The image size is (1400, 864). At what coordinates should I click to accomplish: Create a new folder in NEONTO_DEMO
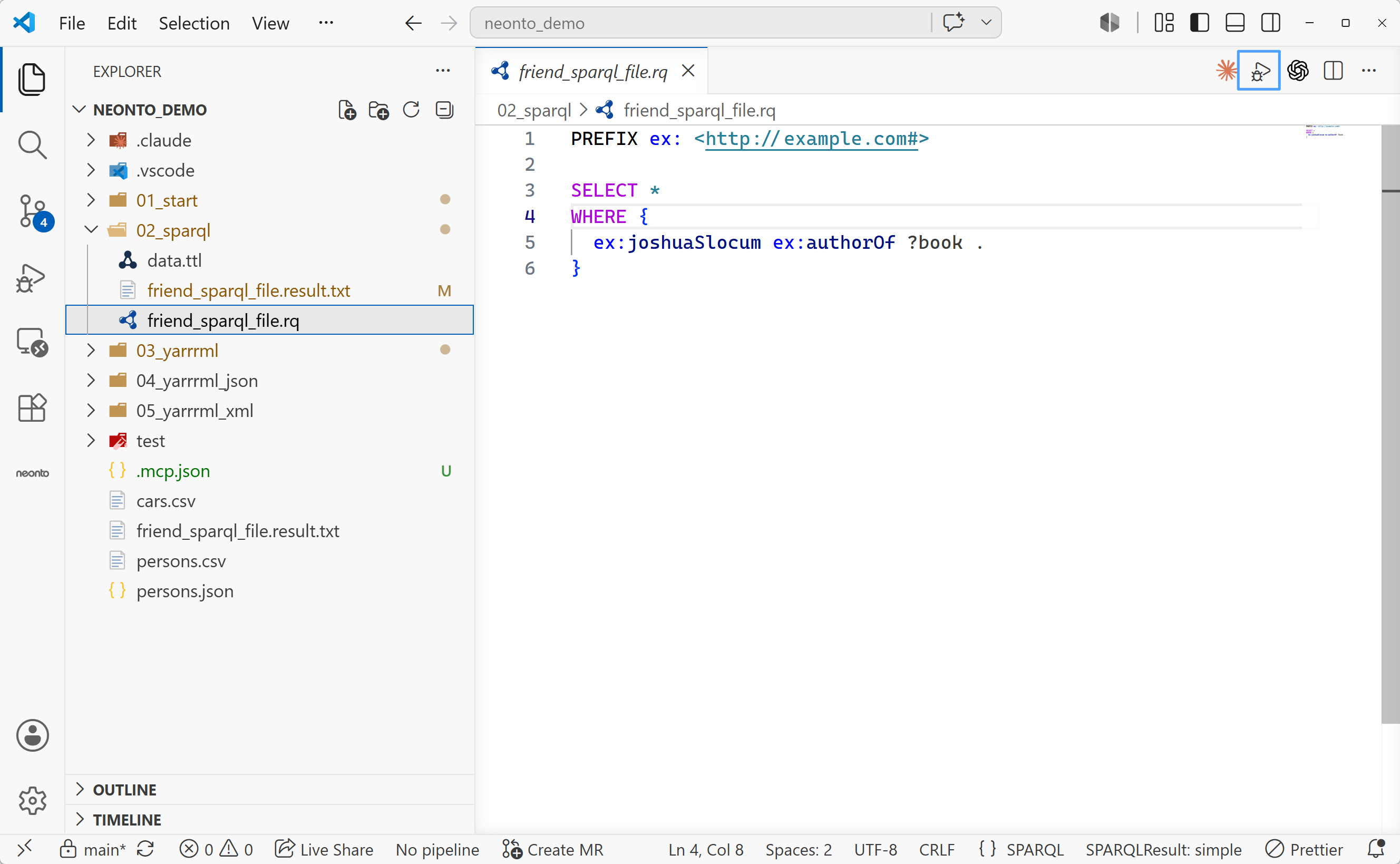pos(378,110)
